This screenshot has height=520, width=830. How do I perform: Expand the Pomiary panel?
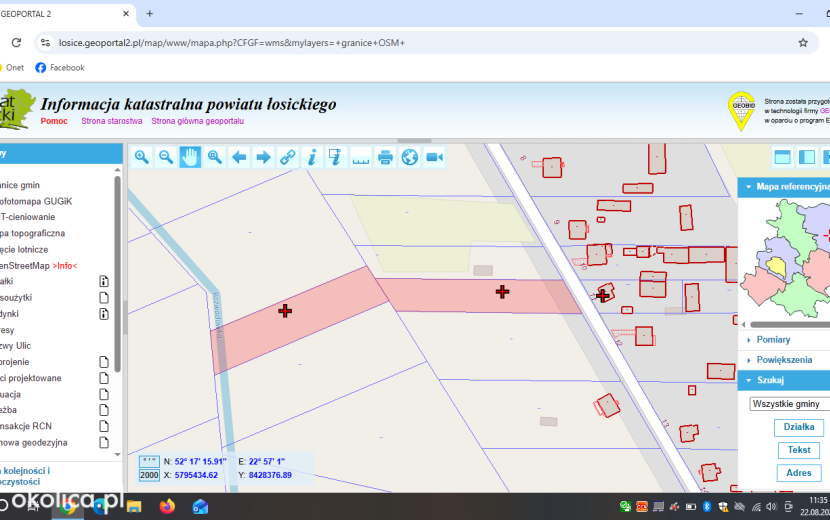pos(773,339)
